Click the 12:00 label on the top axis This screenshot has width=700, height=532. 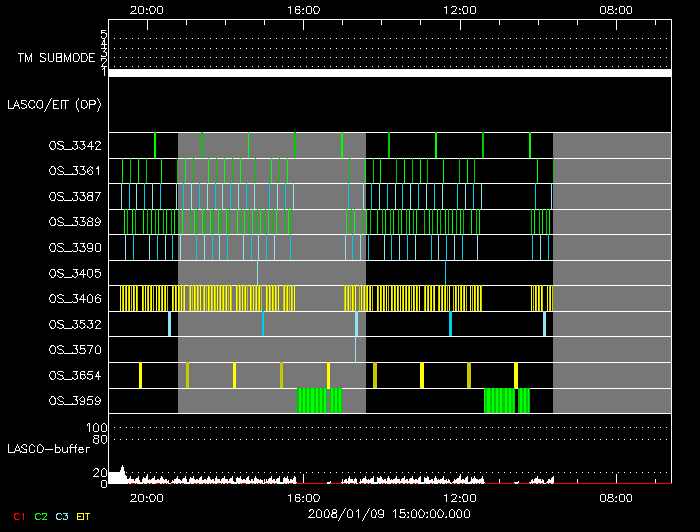[x=460, y=10]
